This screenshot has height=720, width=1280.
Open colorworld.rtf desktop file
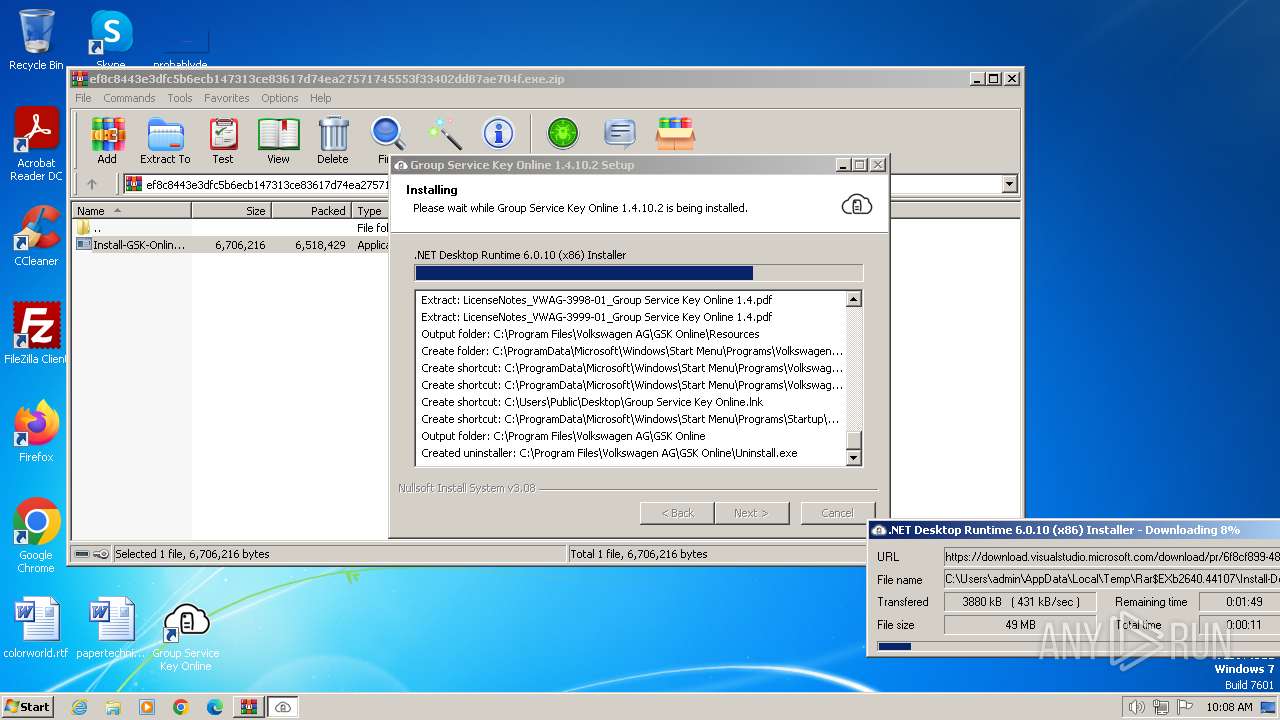[x=36, y=628]
